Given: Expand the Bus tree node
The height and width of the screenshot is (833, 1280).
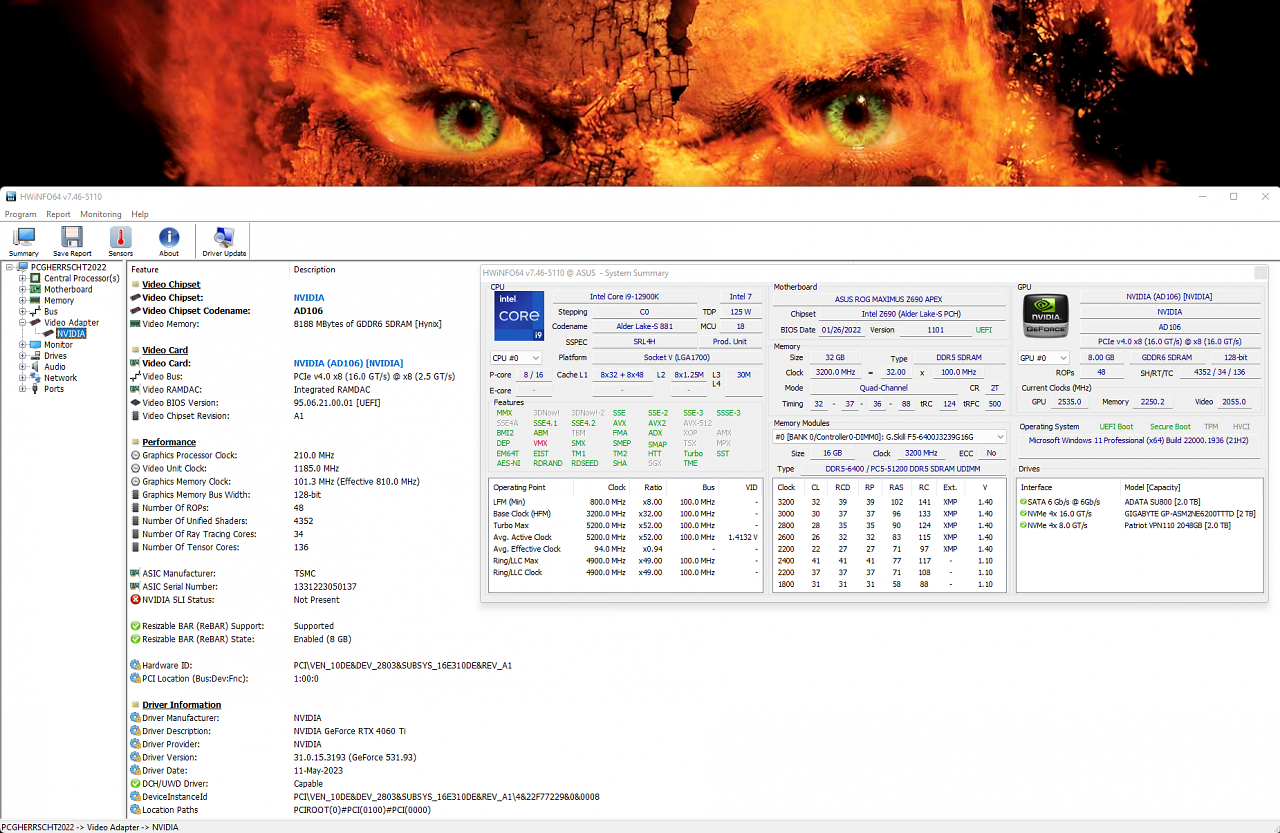Looking at the screenshot, I should pos(23,312).
